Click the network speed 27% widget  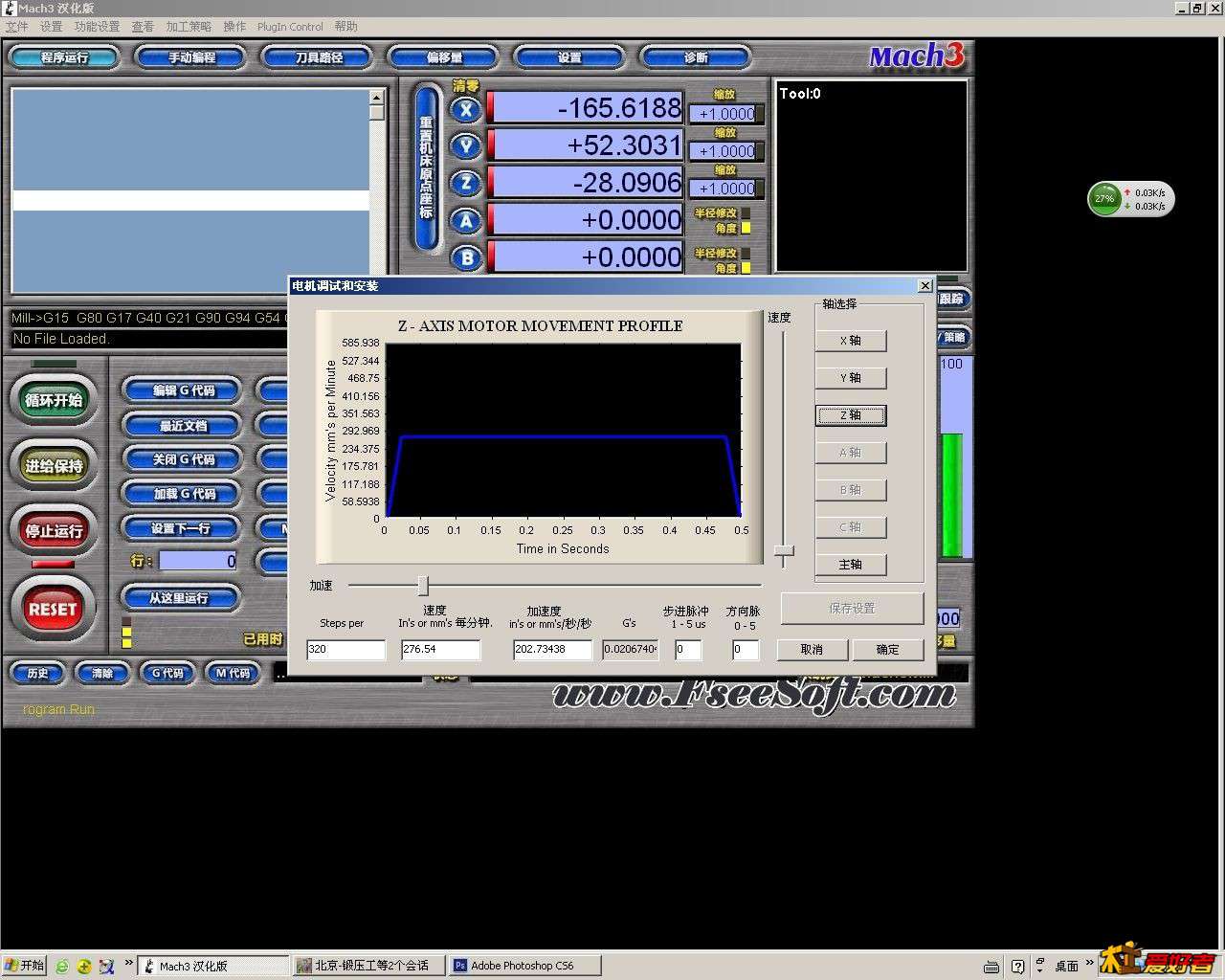(1130, 199)
